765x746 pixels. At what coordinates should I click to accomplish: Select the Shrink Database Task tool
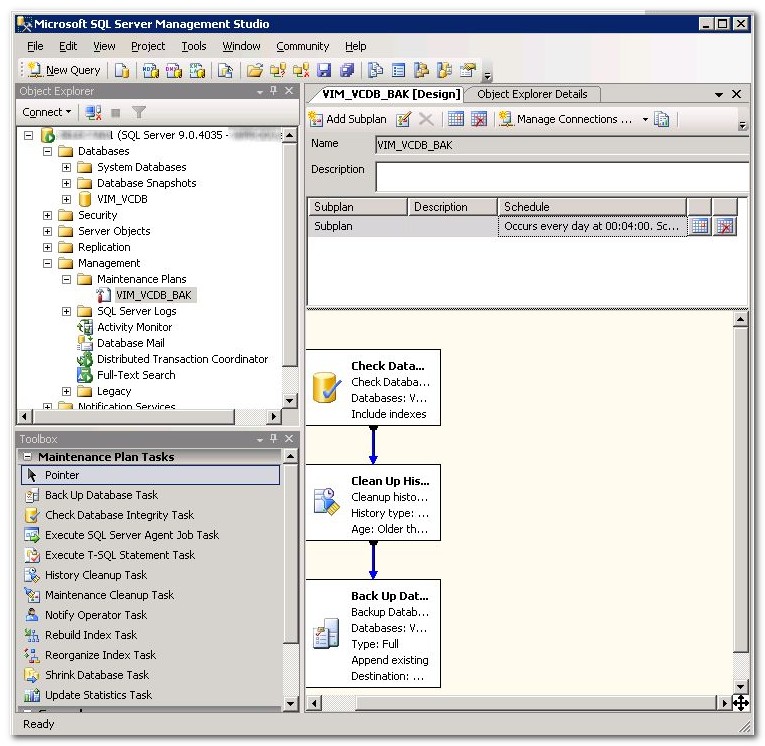tap(96, 675)
